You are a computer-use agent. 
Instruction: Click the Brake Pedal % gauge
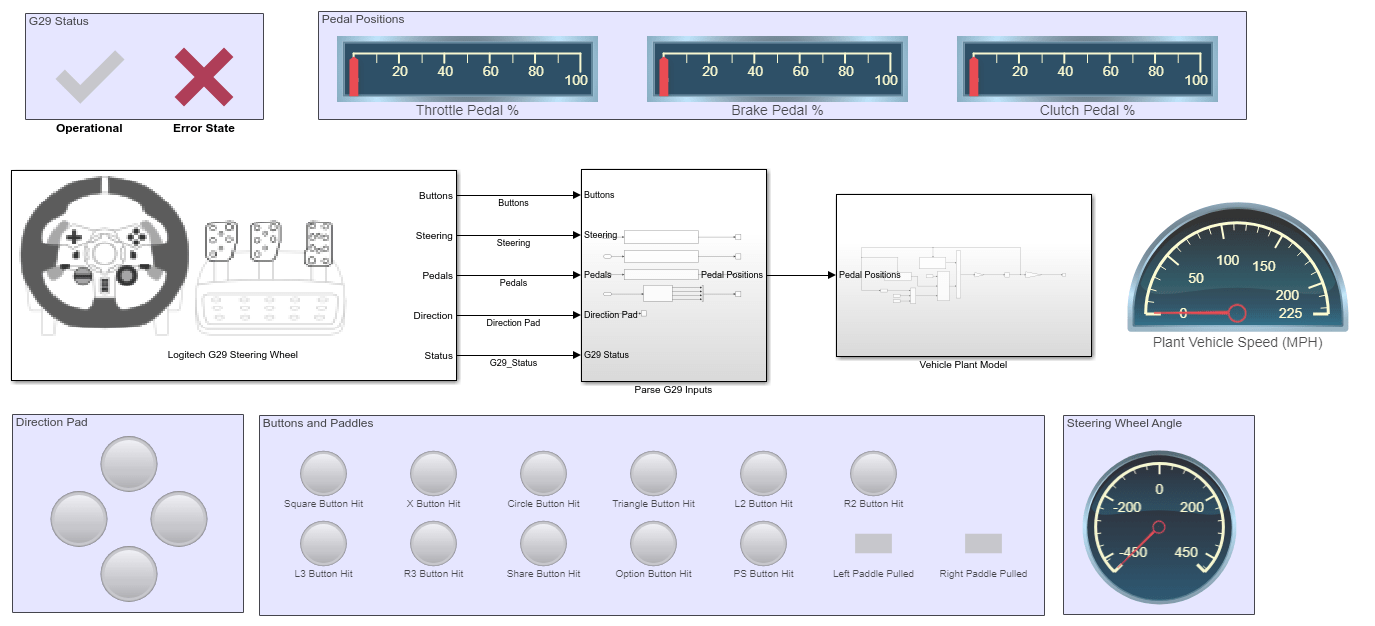coord(777,69)
